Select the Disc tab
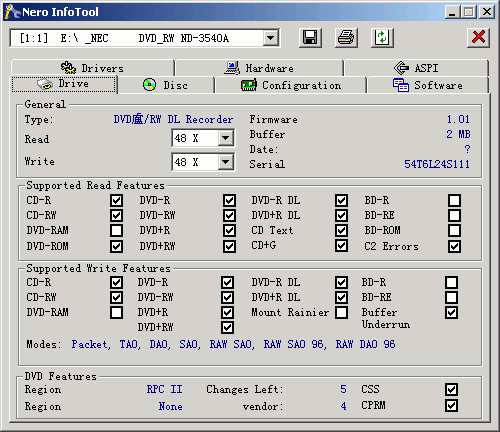Viewport: 500px width, 432px height. (166, 85)
